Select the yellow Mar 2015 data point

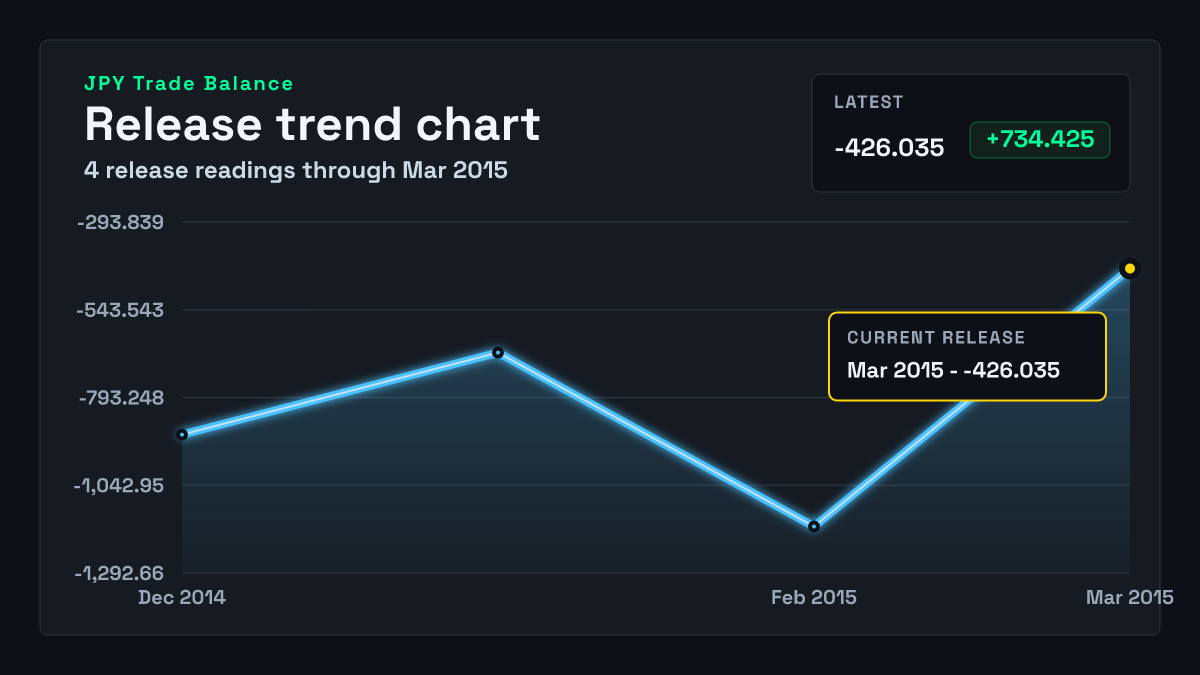(x=1130, y=268)
